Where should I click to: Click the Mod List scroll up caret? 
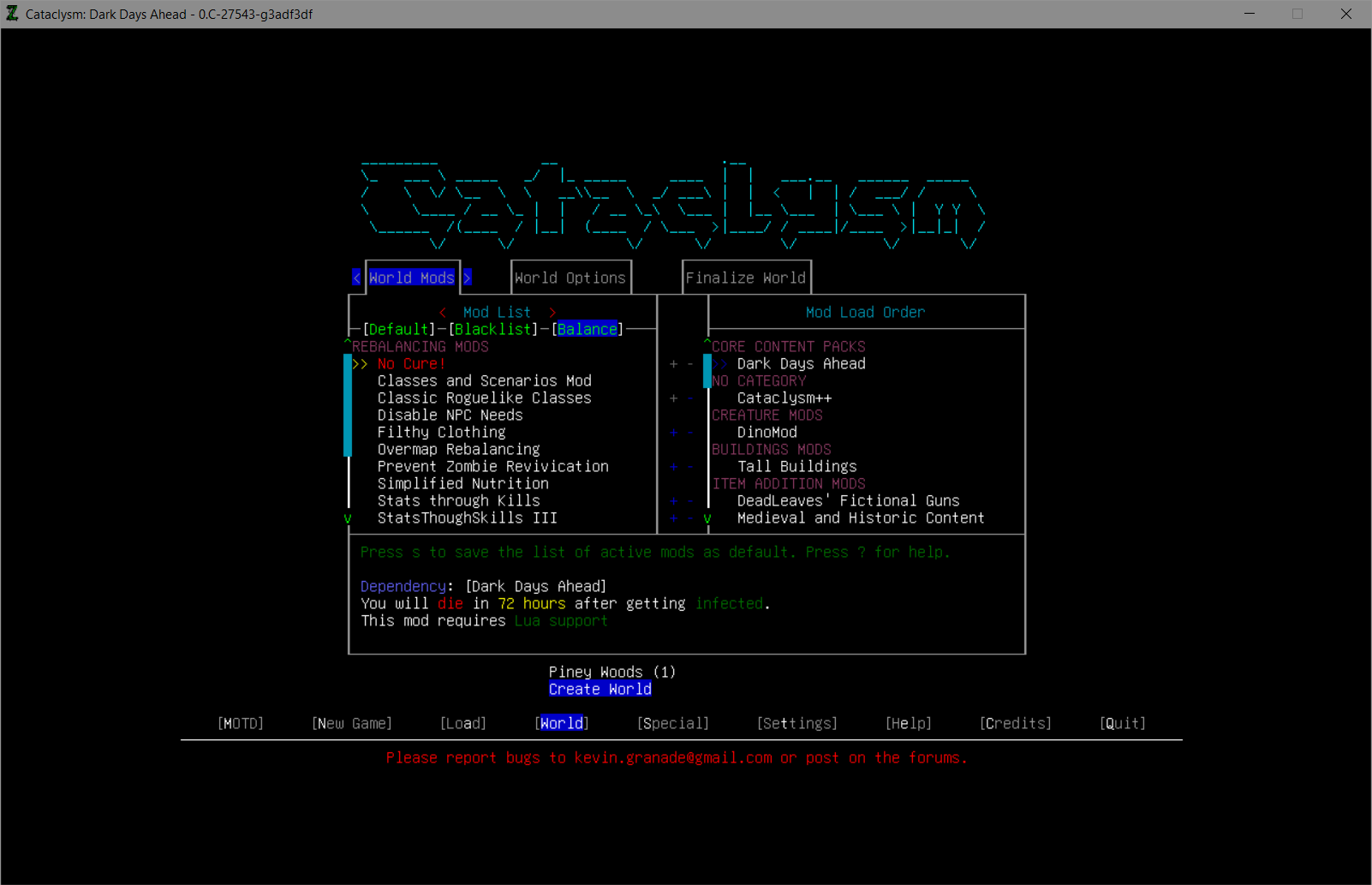click(348, 343)
